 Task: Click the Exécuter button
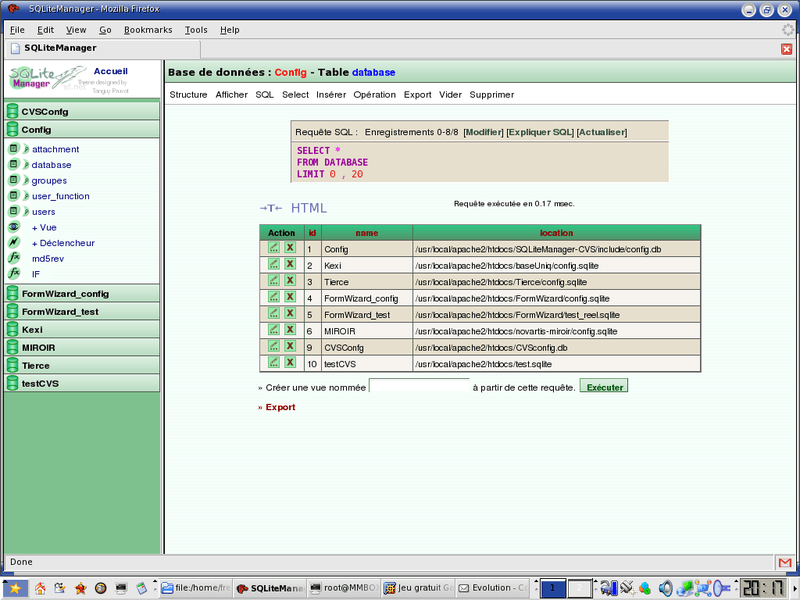pyautogui.click(x=604, y=386)
